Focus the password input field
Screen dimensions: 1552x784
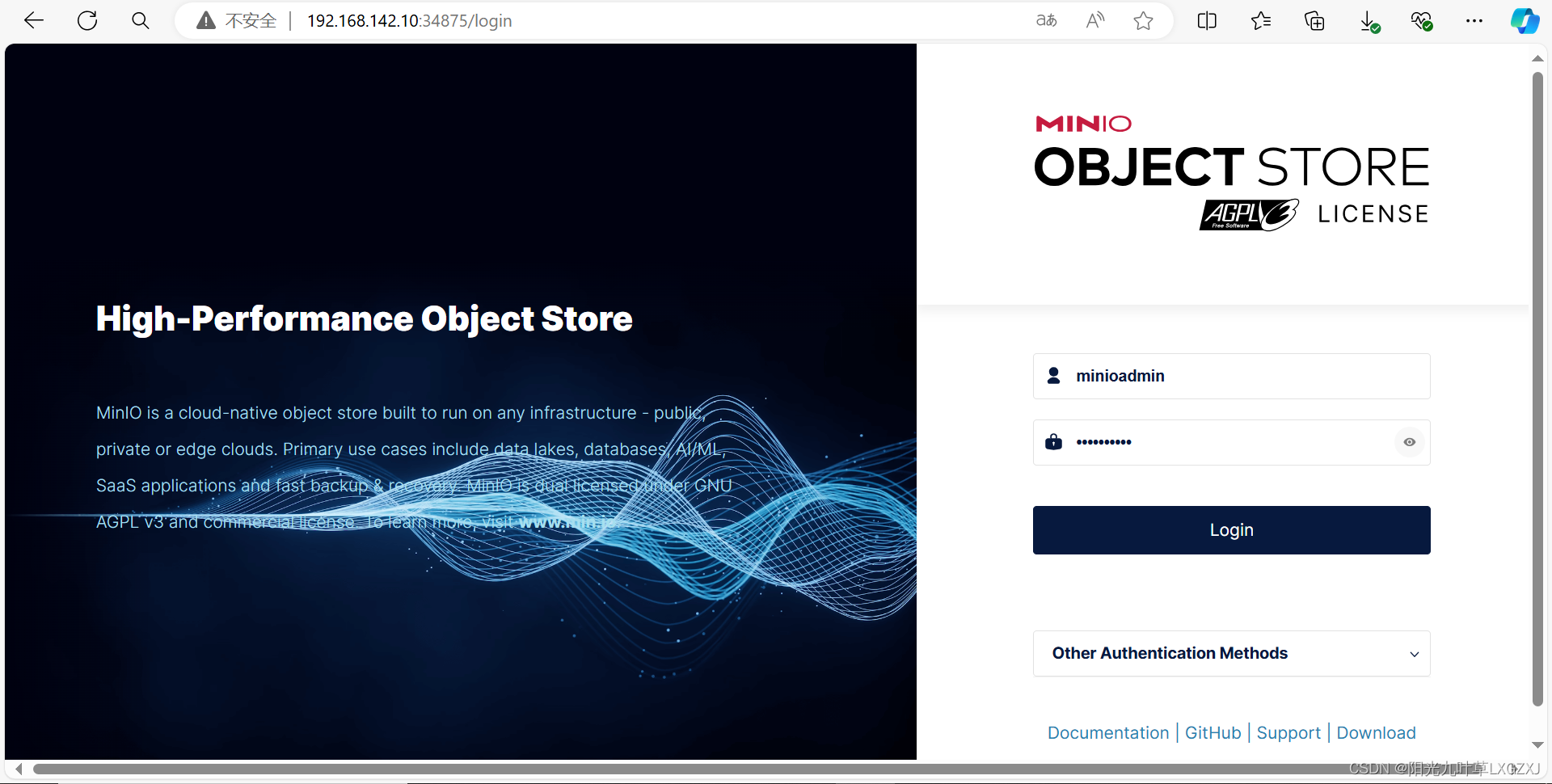(x=1232, y=442)
